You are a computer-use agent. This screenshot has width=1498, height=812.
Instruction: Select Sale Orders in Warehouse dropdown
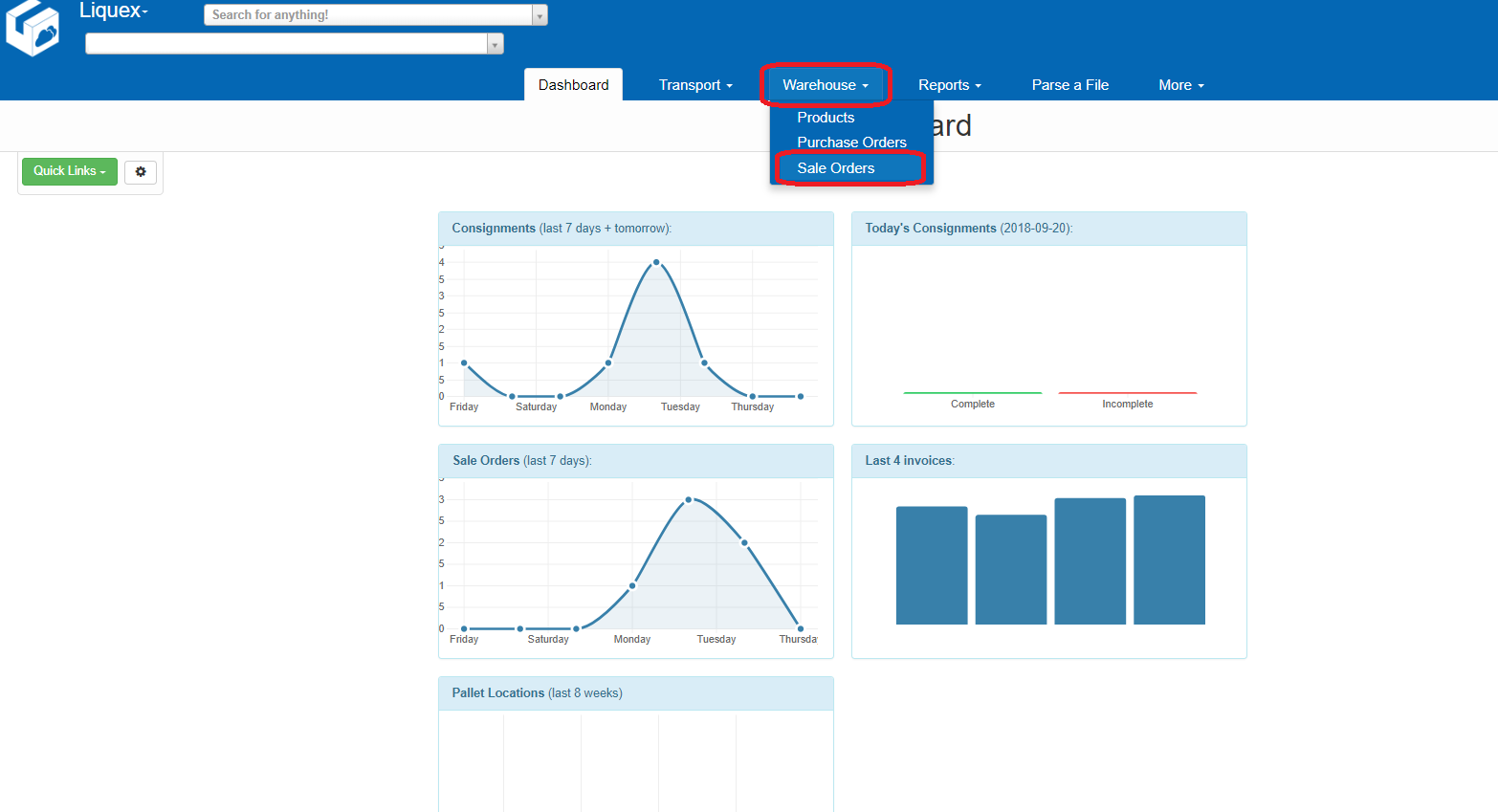(x=836, y=168)
